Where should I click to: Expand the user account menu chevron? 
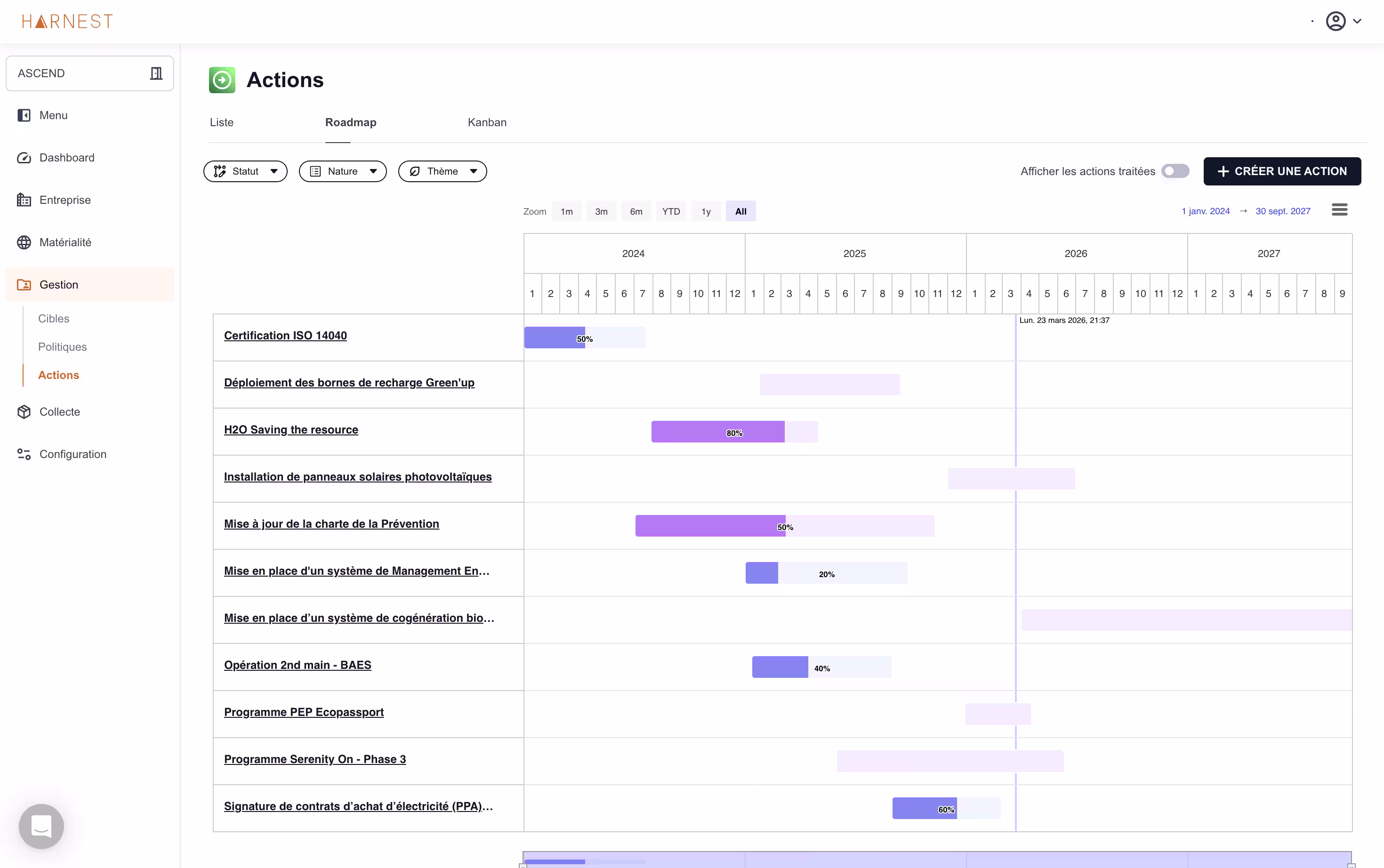(1357, 21)
